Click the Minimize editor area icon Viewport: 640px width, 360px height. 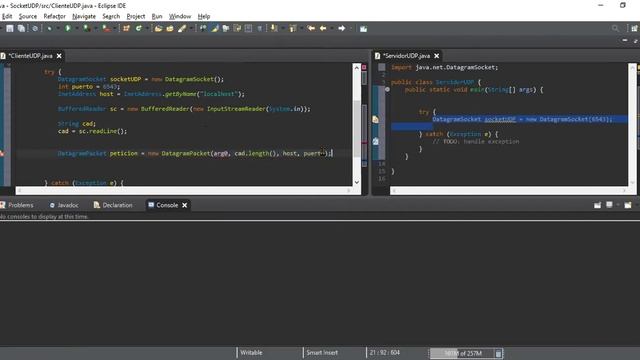(x=625, y=41)
